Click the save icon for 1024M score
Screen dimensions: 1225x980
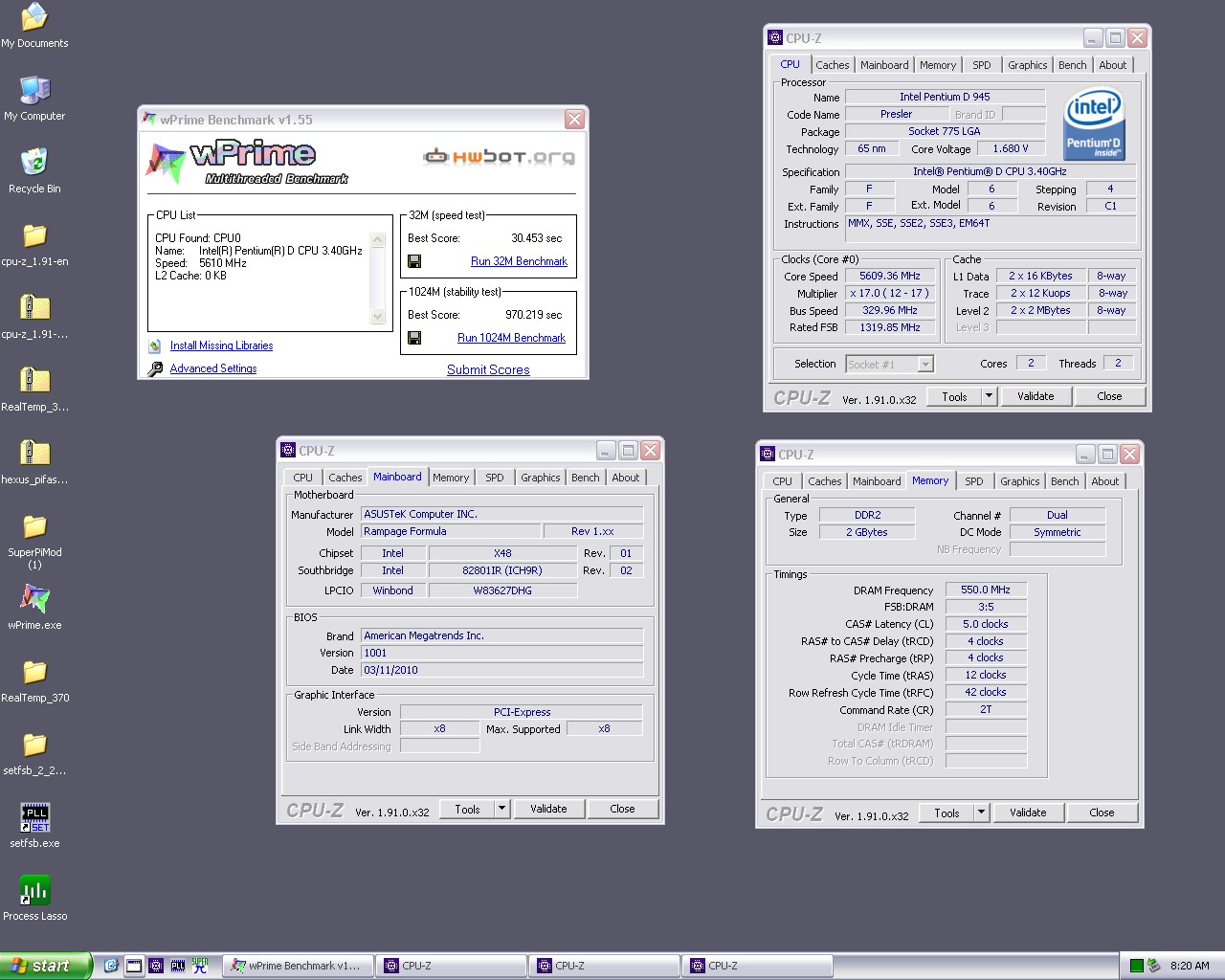(x=414, y=338)
